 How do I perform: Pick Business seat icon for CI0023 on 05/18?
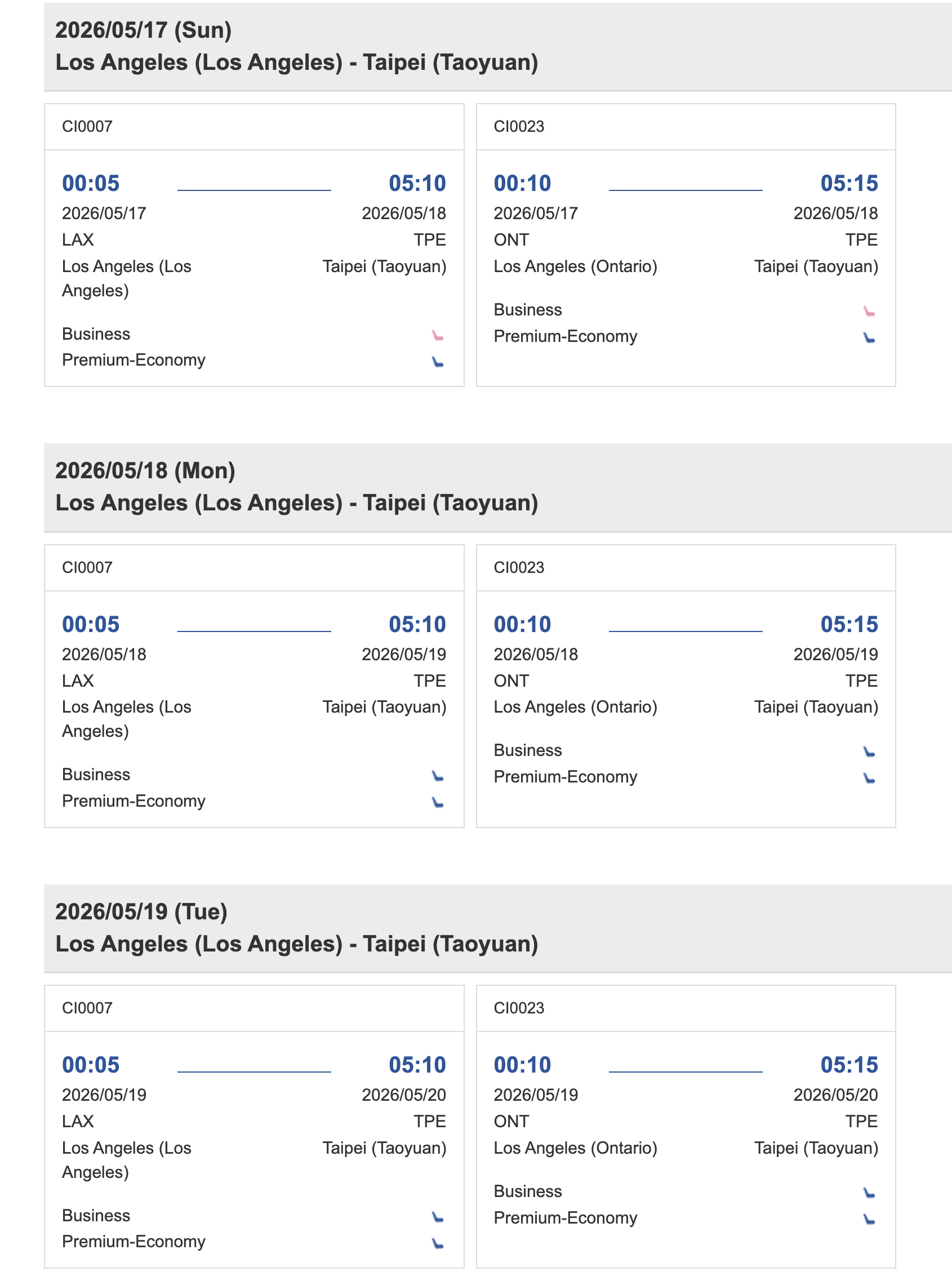[869, 752]
